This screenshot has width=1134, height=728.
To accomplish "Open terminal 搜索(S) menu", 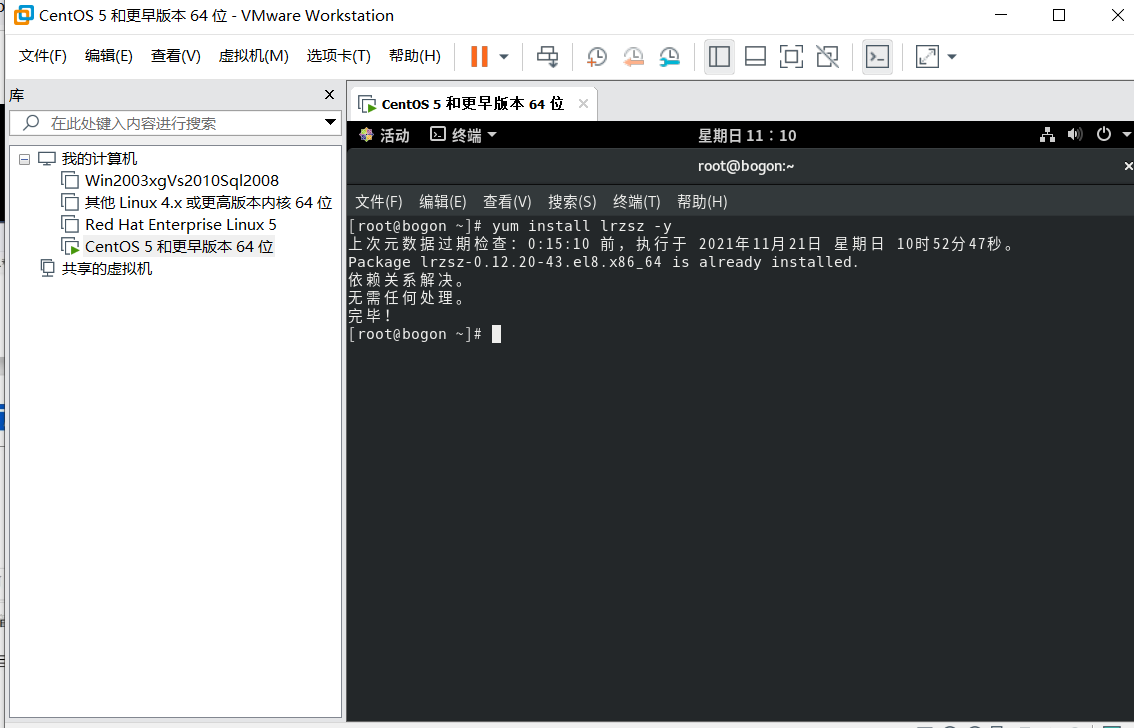I will (572, 202).
